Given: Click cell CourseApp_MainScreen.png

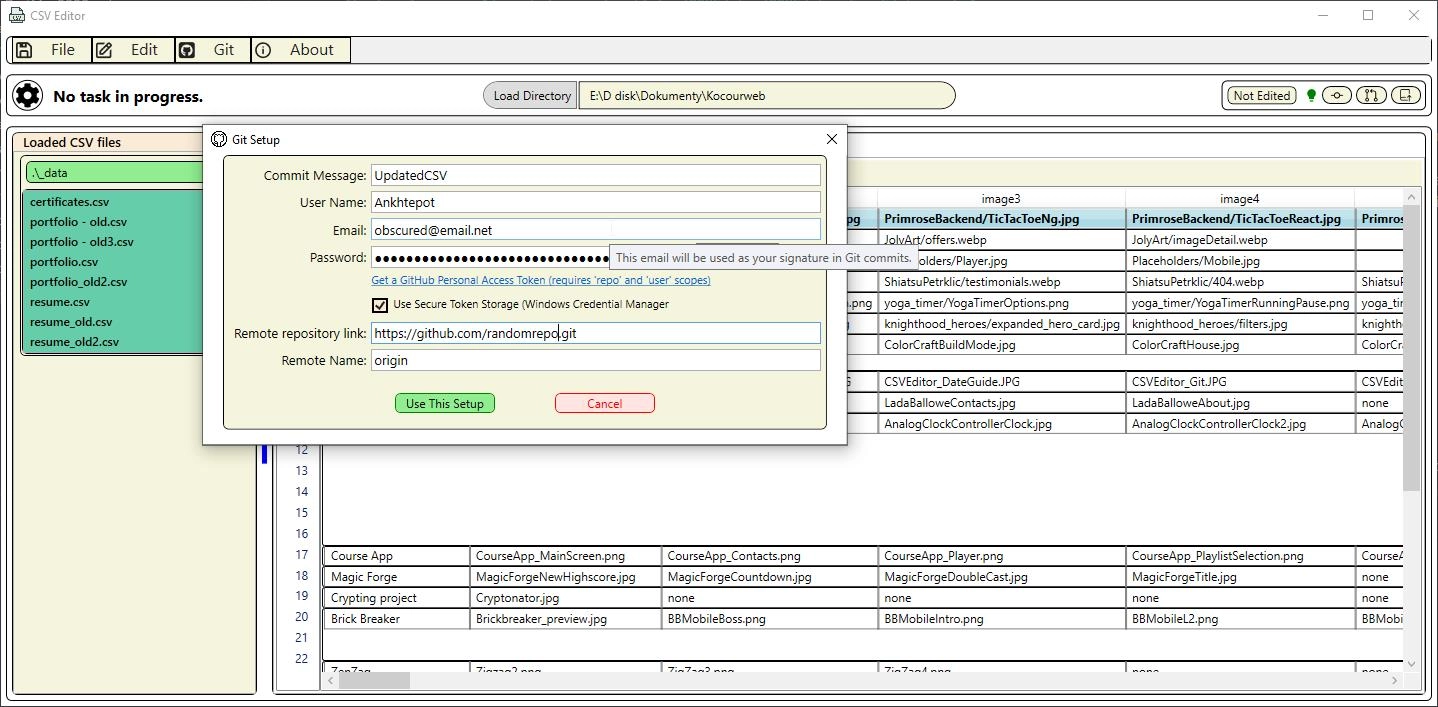Looking at the screenshot, I should tap(566, 556).
